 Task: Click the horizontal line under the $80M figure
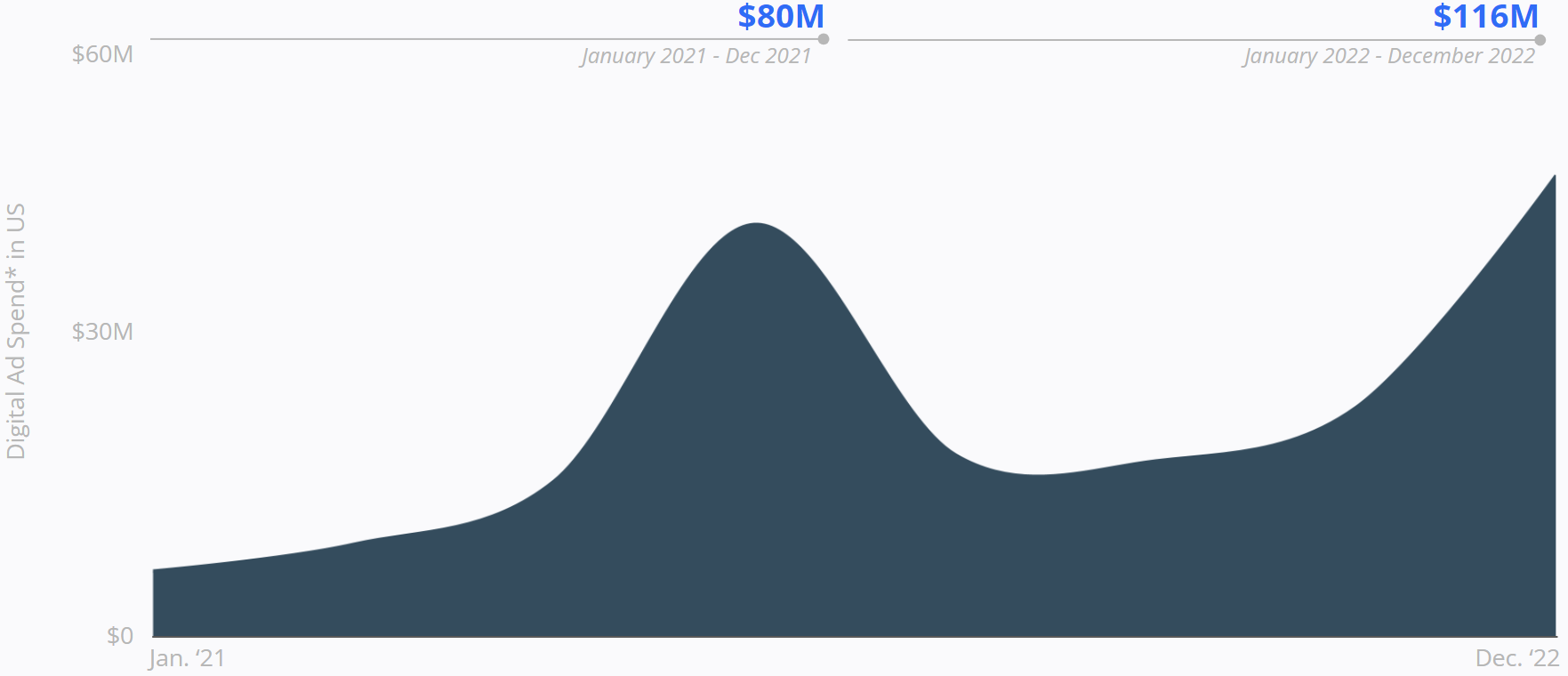click(x=485, y=39)
